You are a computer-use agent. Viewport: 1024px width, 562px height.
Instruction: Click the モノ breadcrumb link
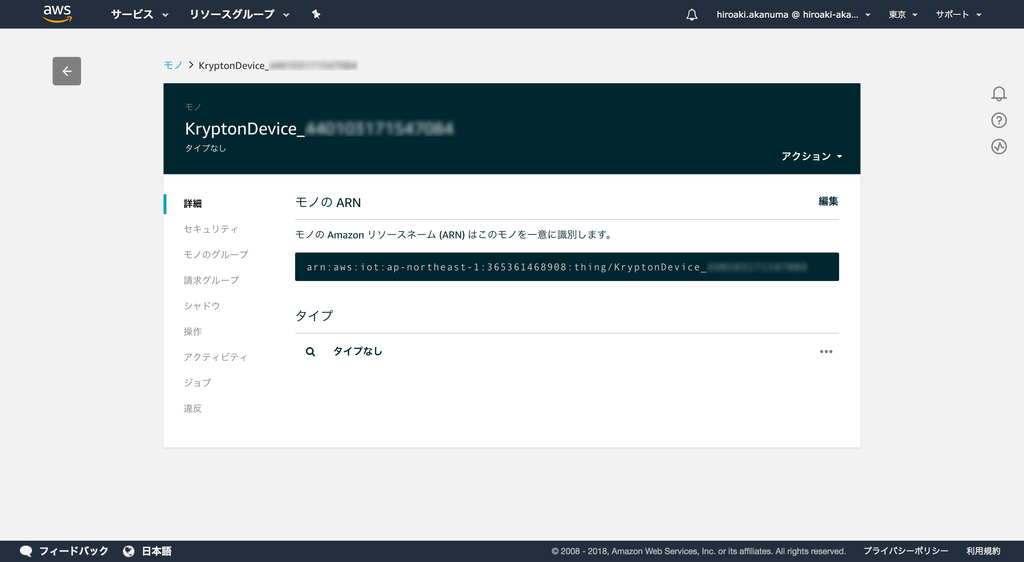[173, 65]
